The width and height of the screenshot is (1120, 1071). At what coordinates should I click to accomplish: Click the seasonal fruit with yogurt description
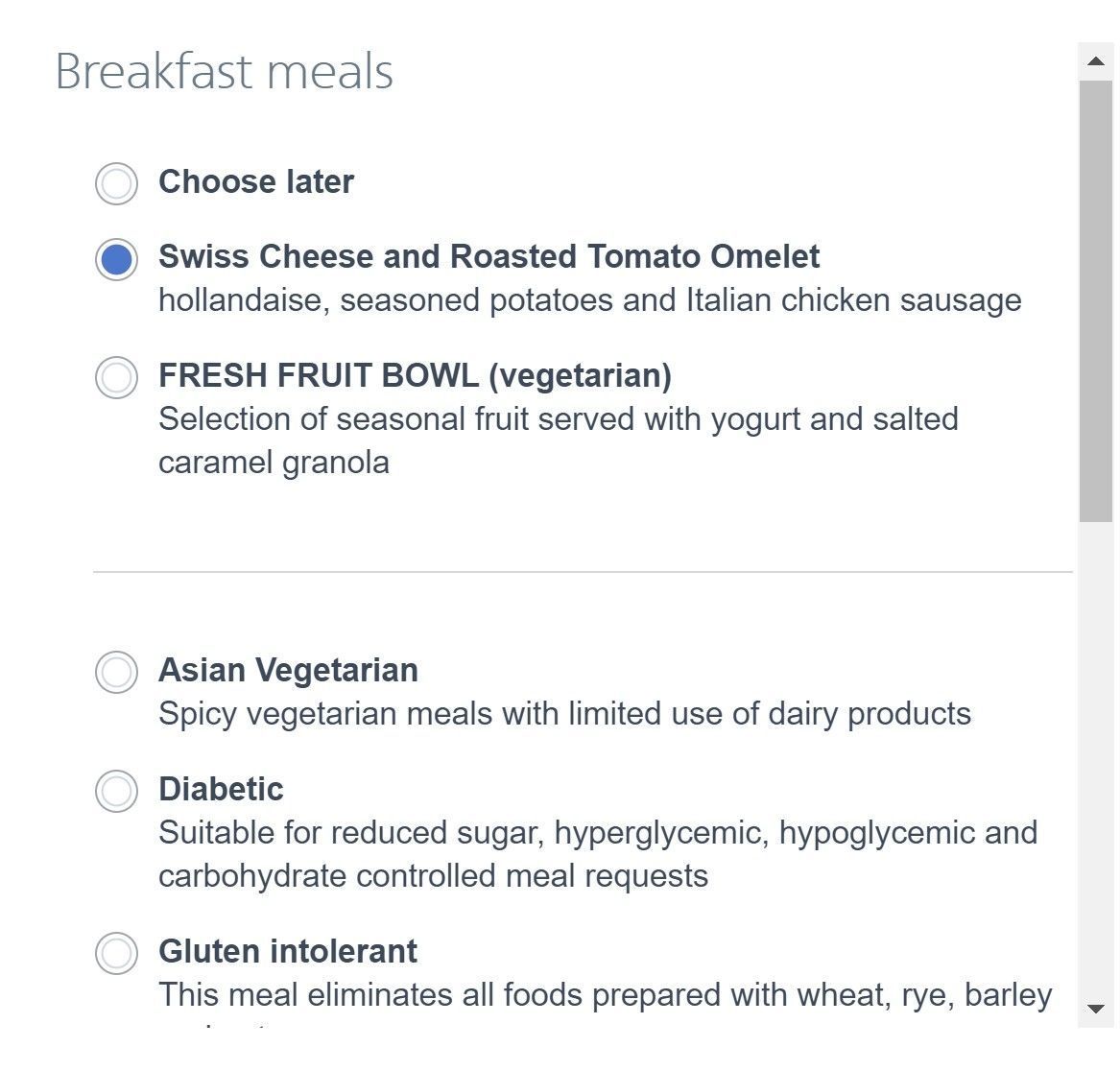click(558, 440)
